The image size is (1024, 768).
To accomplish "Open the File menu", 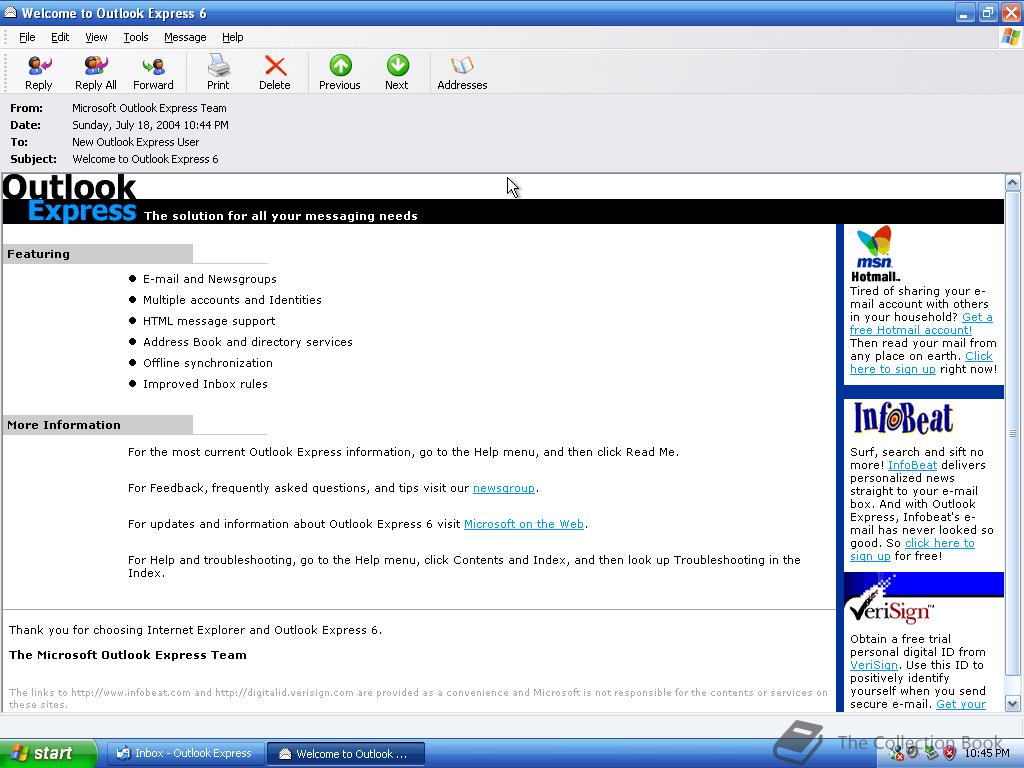I will click(x=27, y=37).
